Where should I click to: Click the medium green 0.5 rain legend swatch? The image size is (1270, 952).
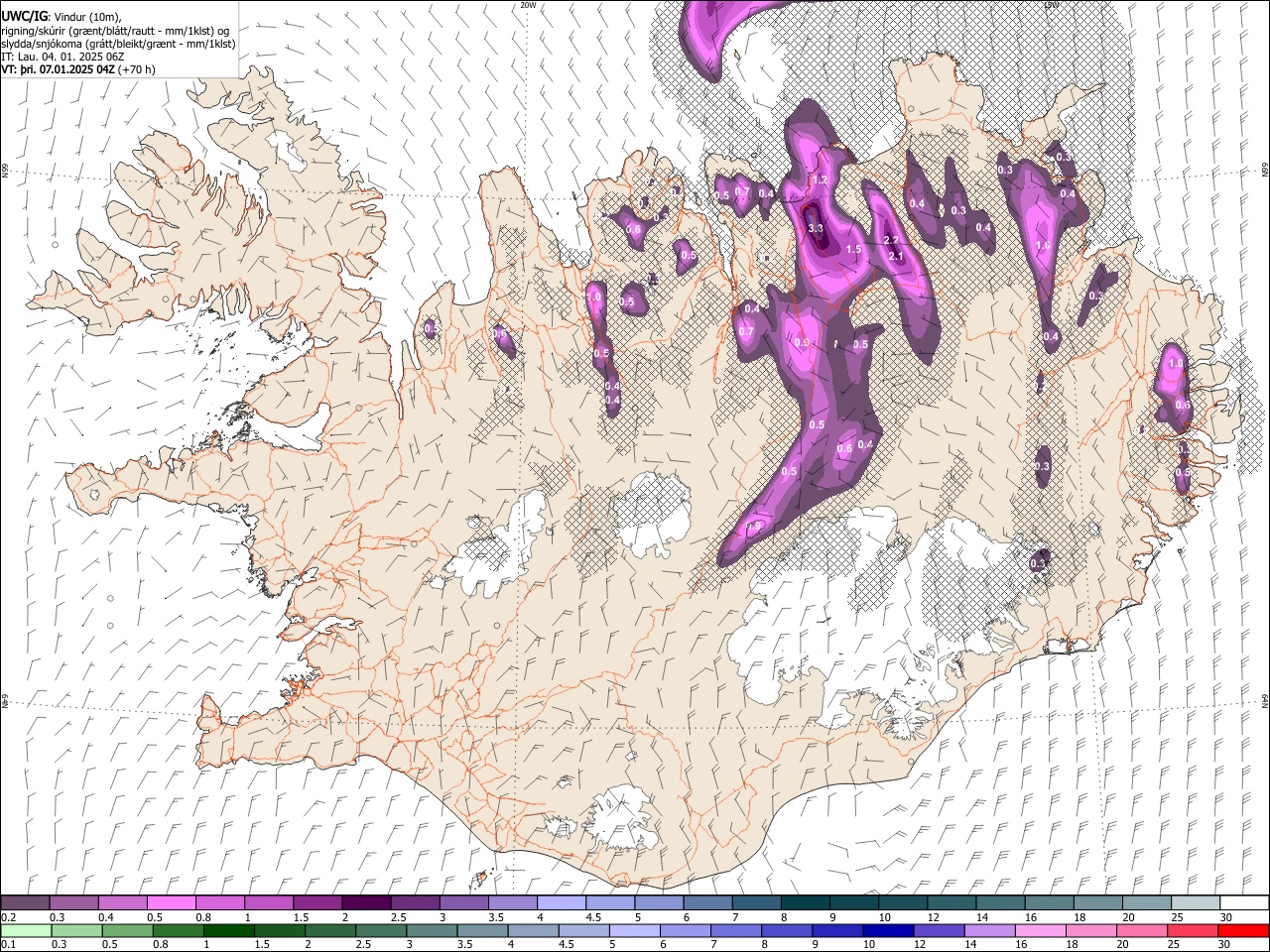(x=128, y=930)
